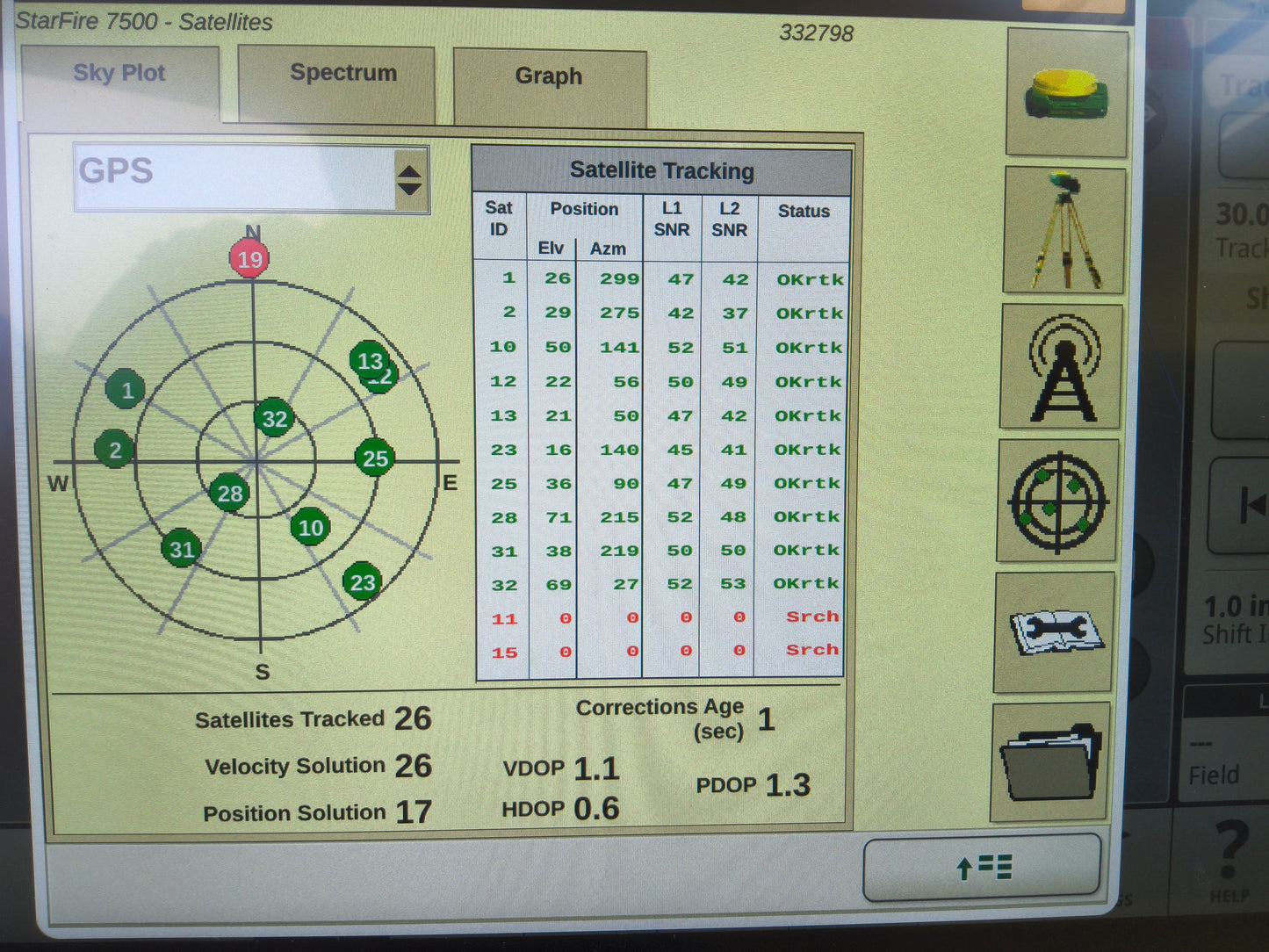Tap the return-to-menu list button

(x=982, y=868)
